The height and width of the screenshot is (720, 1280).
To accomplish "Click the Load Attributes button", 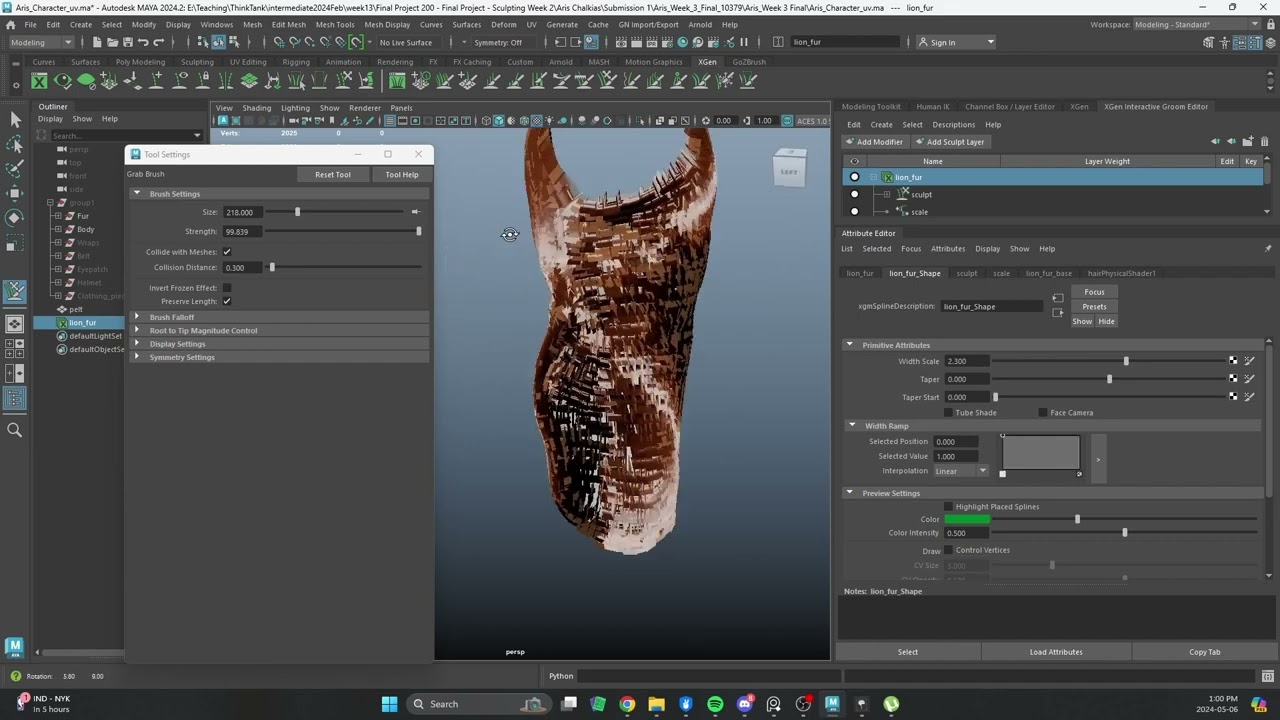I will 1056,652.
